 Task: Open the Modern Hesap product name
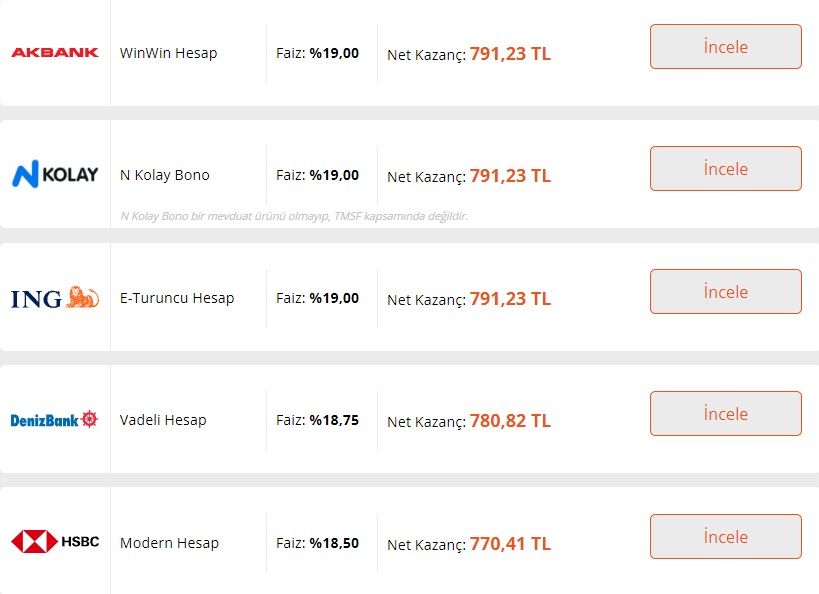pyautogui.click(x=169, y=543)
